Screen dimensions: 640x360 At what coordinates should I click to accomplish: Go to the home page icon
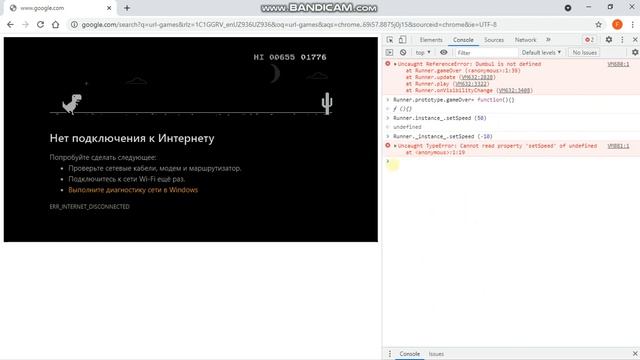click(x=56, y=24)
